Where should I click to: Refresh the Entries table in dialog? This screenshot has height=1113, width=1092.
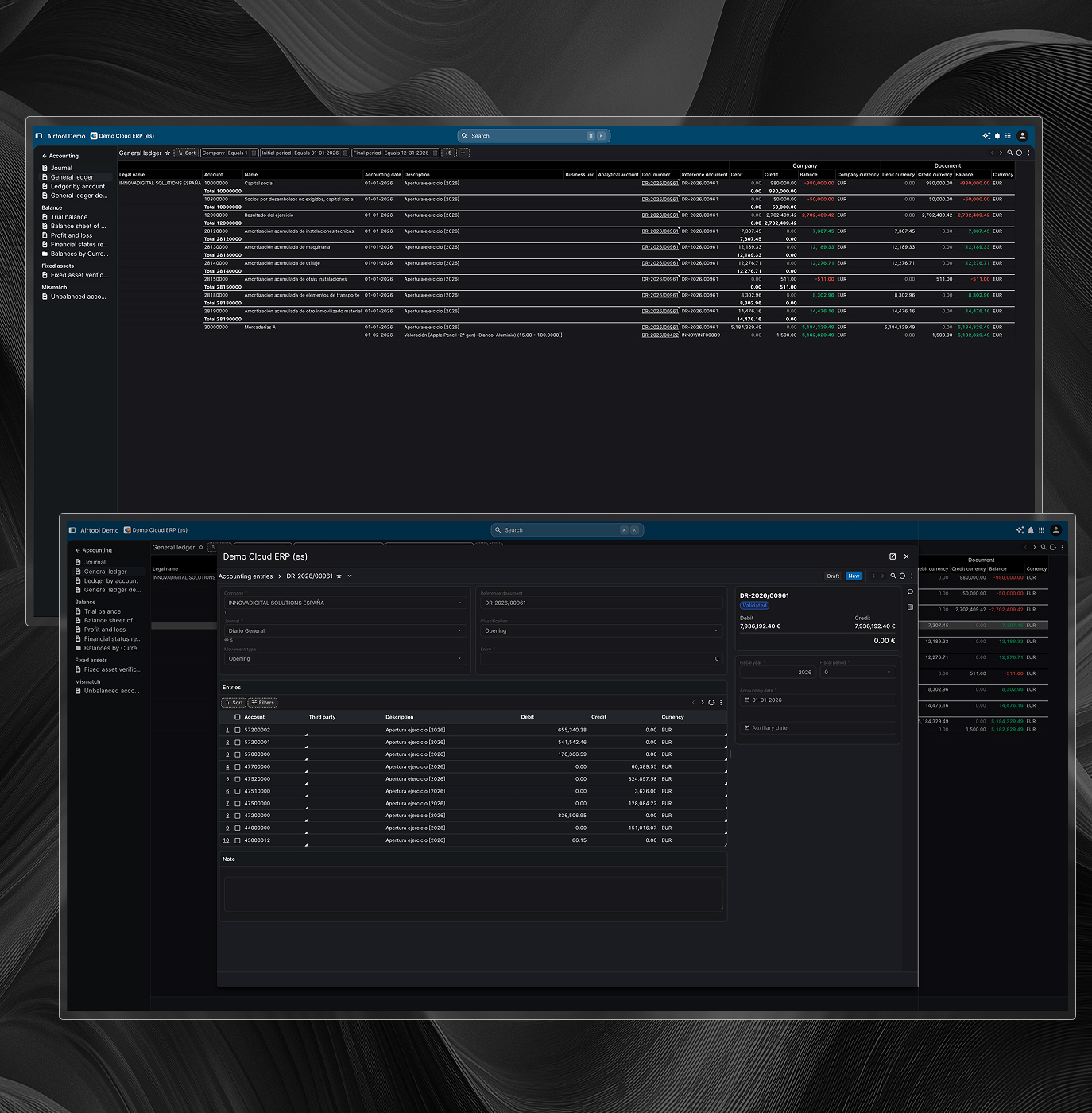[711, 703]
